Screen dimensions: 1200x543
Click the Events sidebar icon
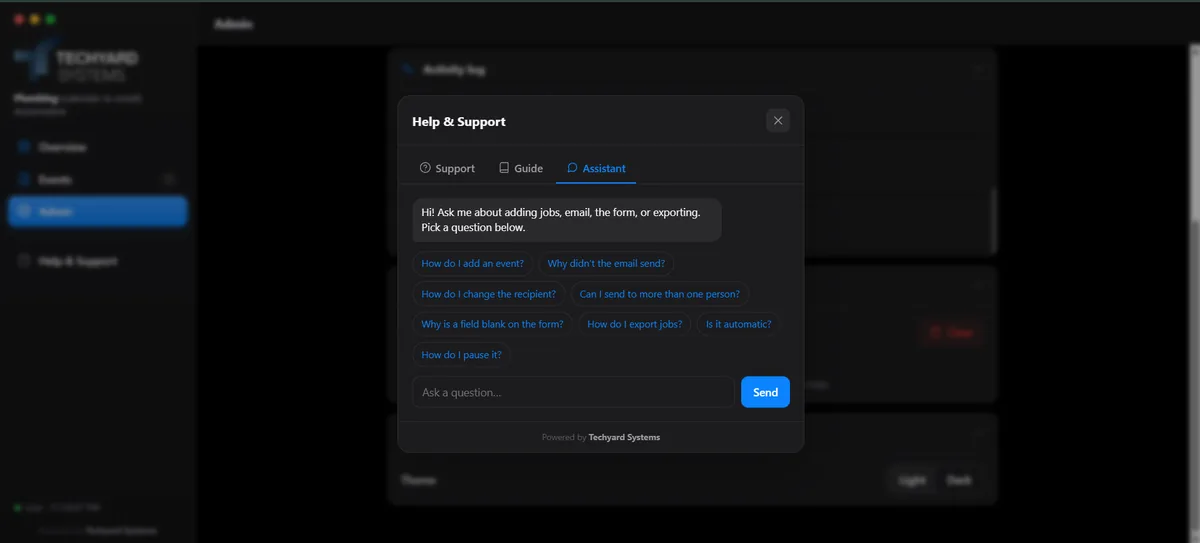pyautogui.click(x=24, y=180)
